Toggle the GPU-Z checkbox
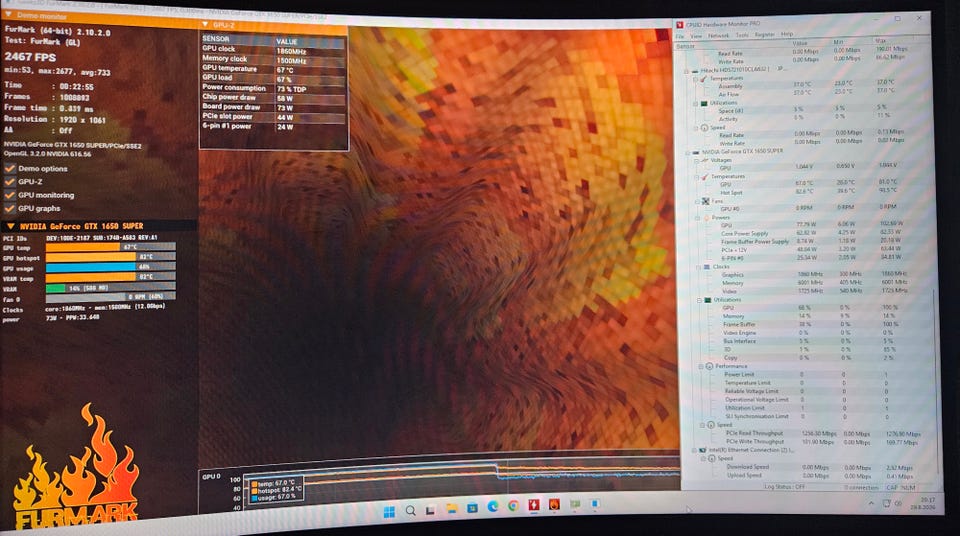 [10, 182]
